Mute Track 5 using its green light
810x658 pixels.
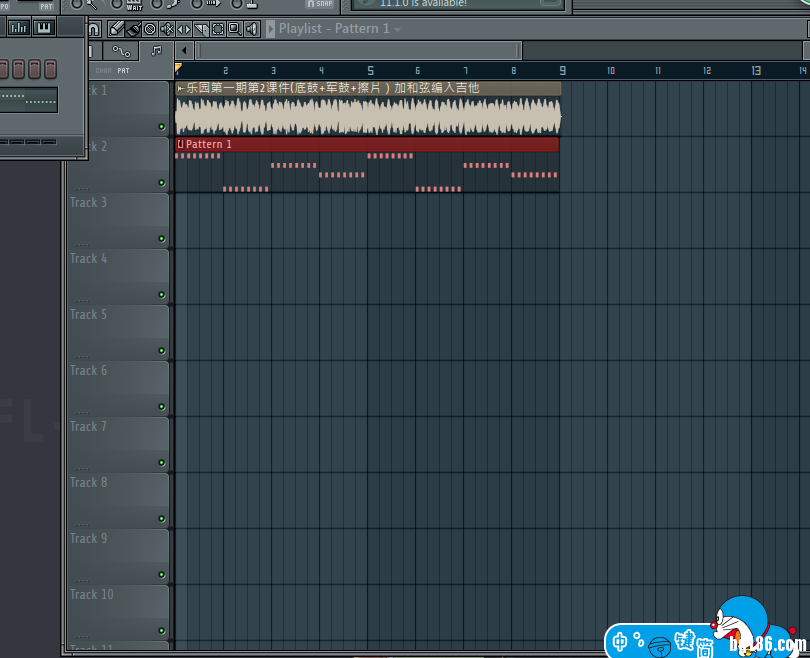point(161,351)
